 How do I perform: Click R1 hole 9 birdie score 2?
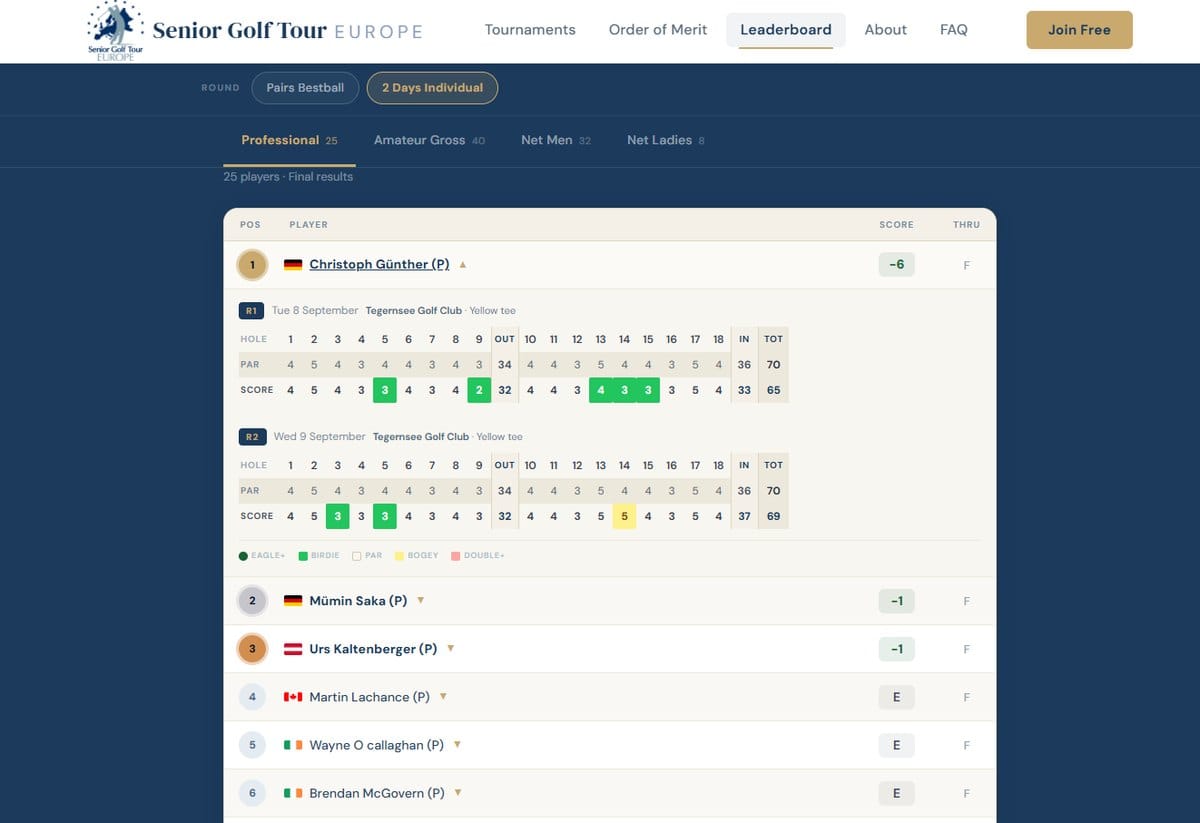point(479,390)
